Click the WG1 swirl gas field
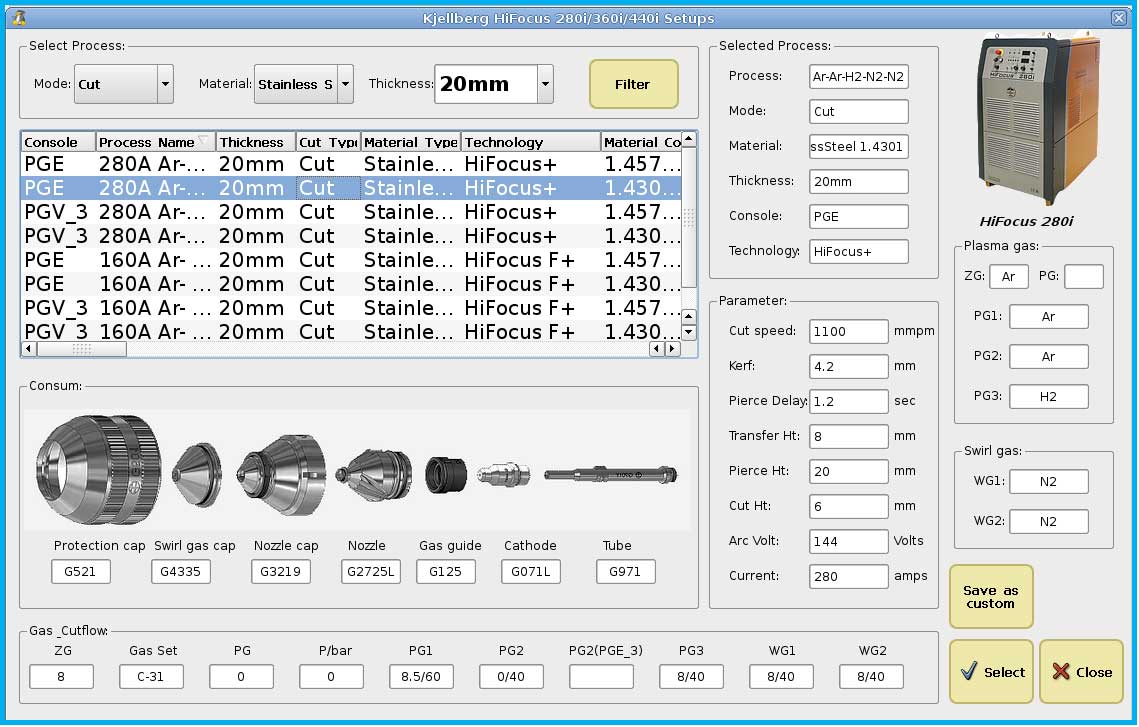1139x727 pixels. [x=1049, y=481]
